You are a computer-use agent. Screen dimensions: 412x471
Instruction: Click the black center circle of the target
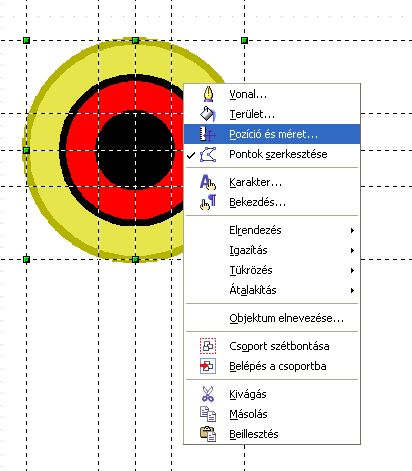(x=135, y=149)
